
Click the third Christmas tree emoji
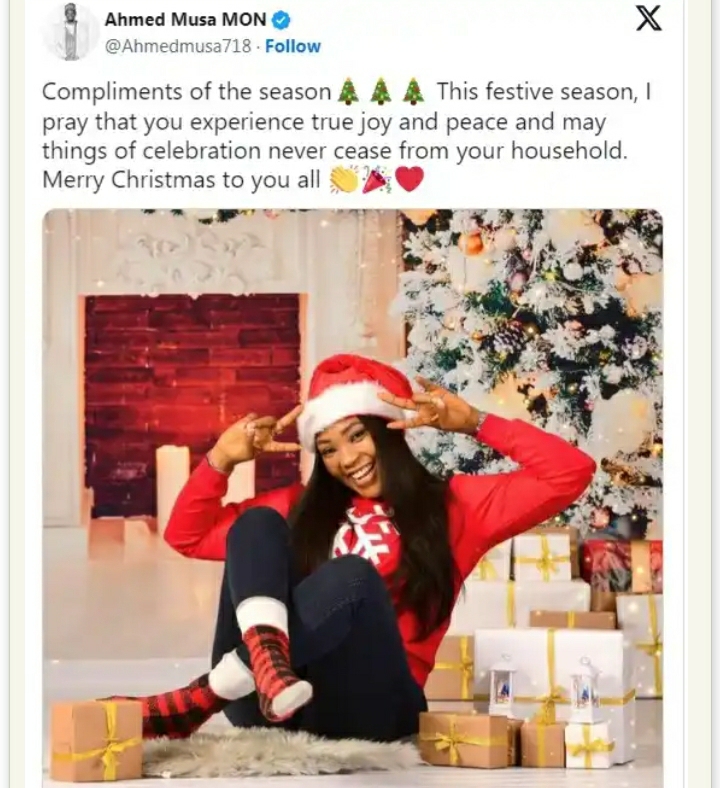(x=414, y=91)
